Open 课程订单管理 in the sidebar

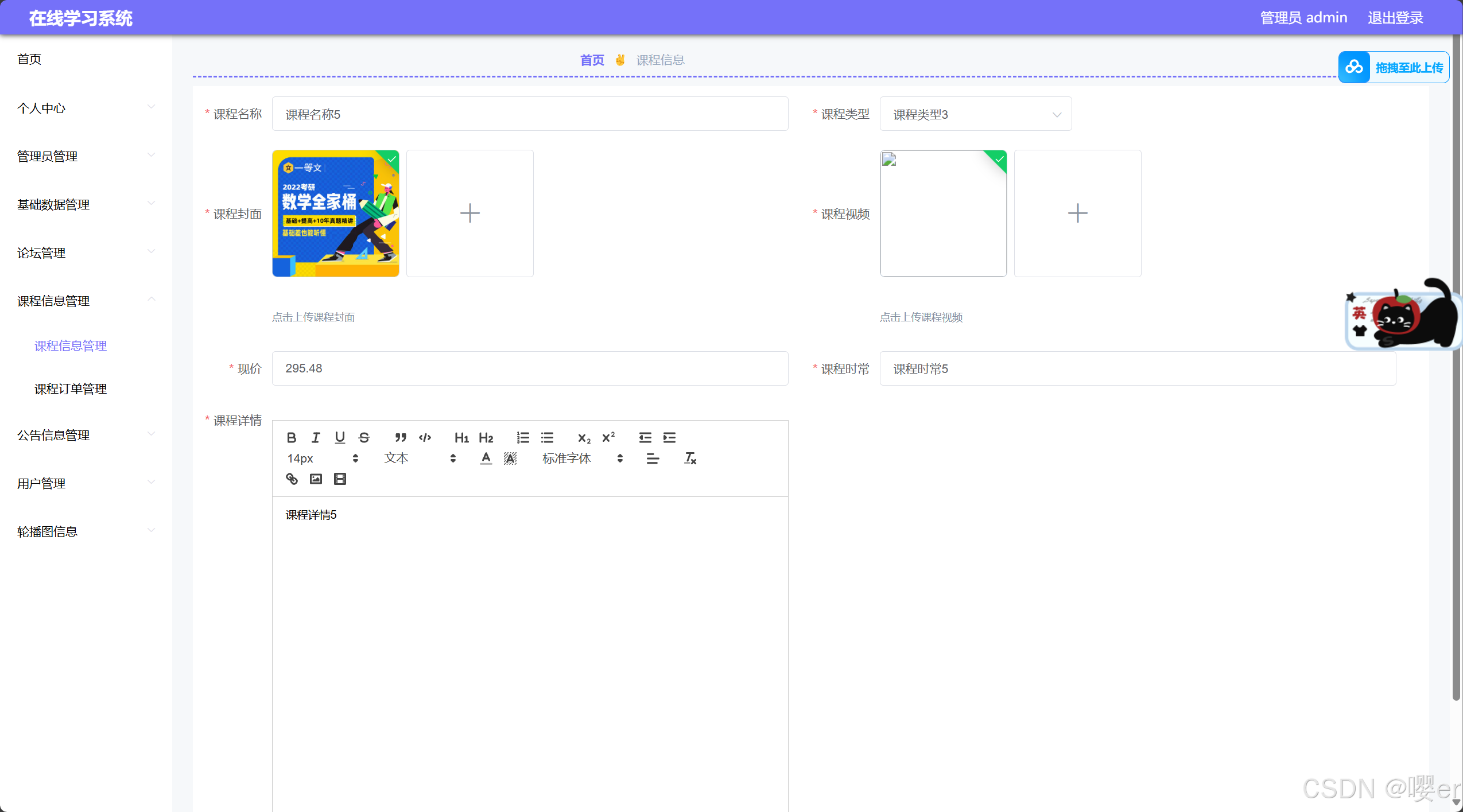[71, 389]
